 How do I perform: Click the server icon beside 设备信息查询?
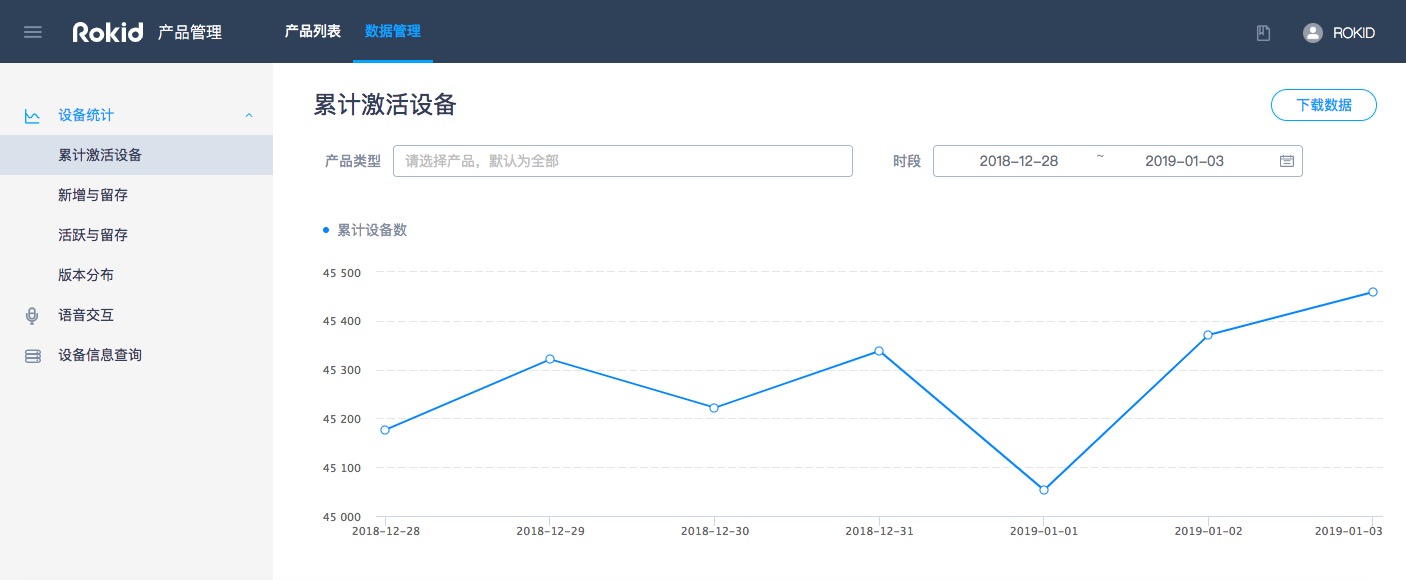(x=33, y=356)
